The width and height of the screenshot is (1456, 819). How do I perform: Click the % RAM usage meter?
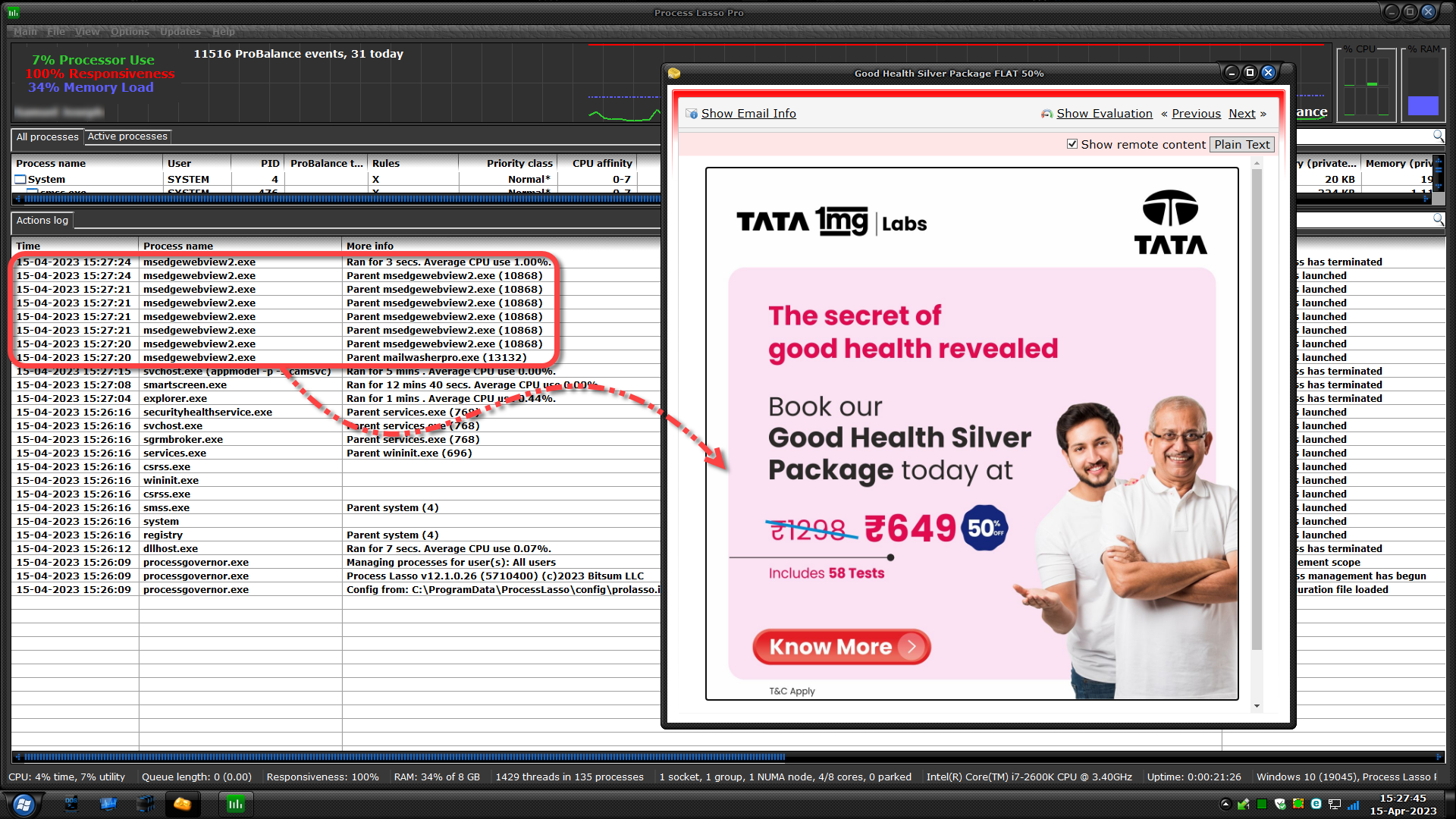[1423, 85]
